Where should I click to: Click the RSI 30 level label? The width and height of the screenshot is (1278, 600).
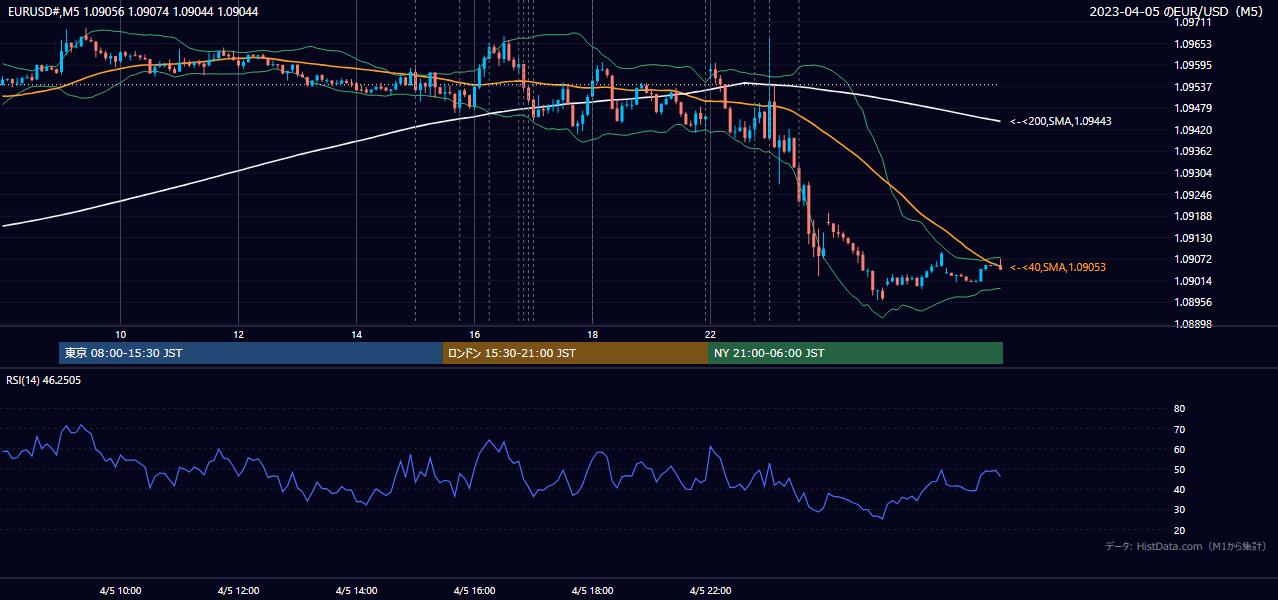coord(1179,509)
